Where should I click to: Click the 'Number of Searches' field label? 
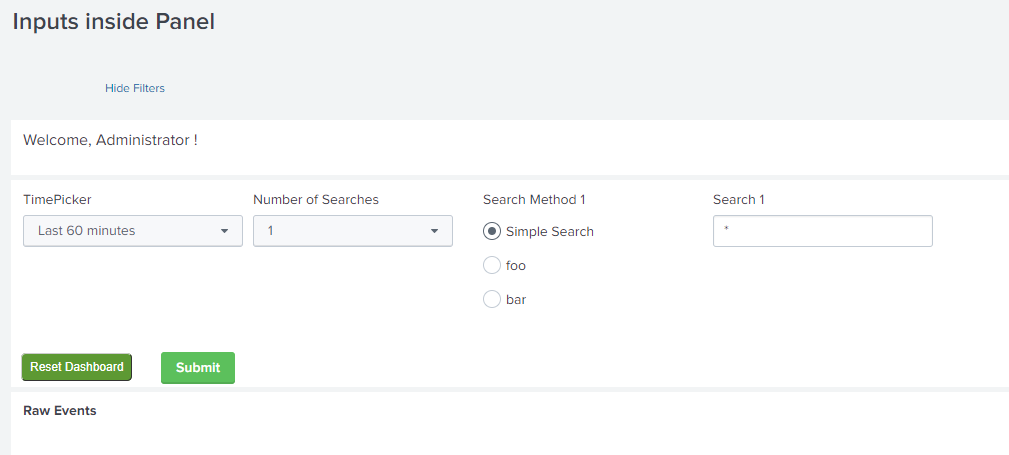[316, 199]
